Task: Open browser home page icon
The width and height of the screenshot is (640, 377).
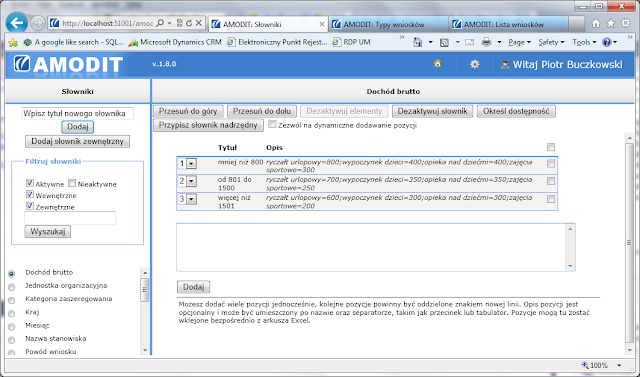Action: point(596,24)
